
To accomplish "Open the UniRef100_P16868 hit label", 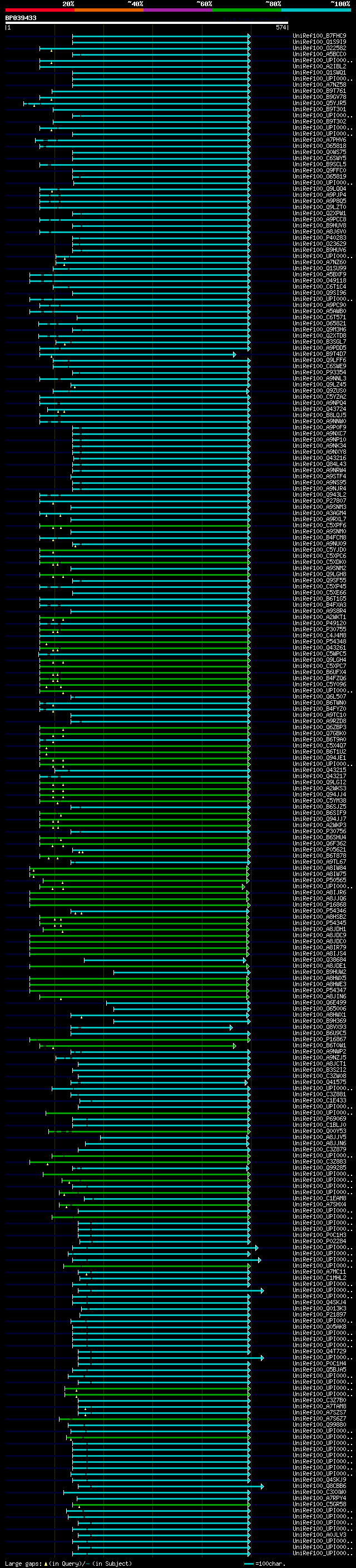I will tap(319, 905).
